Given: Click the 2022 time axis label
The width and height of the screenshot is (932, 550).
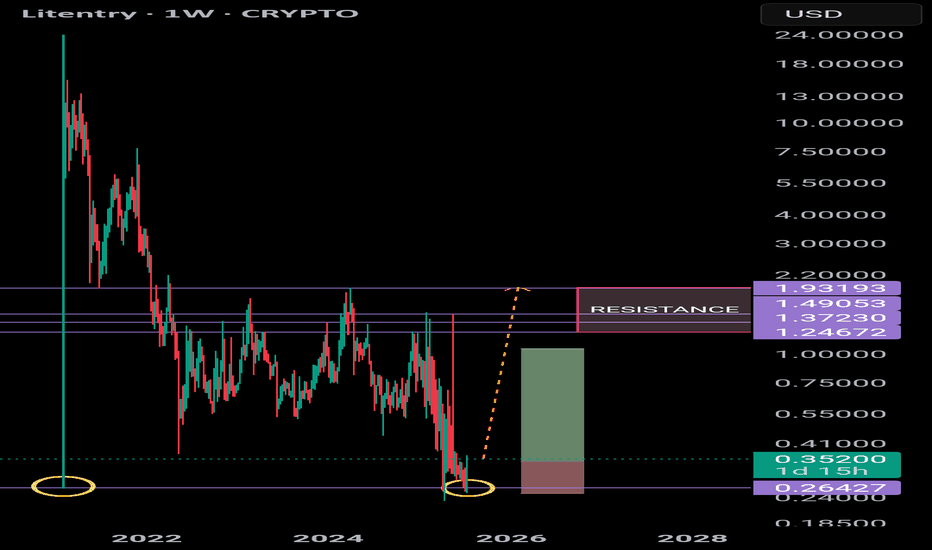Looking at the screenshot, I should (x=147, y=539).
